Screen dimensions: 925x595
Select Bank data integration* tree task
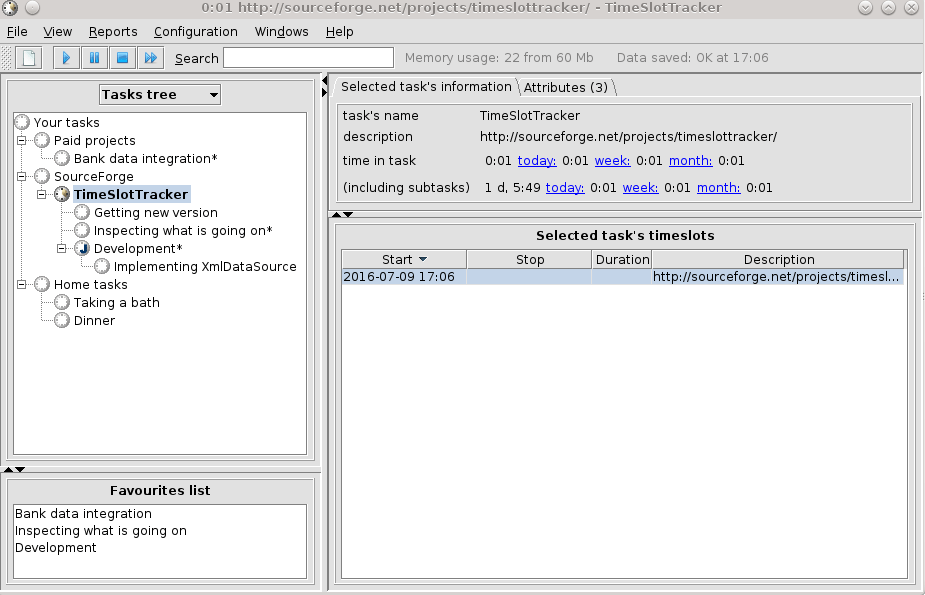click(x=145, y=158)
